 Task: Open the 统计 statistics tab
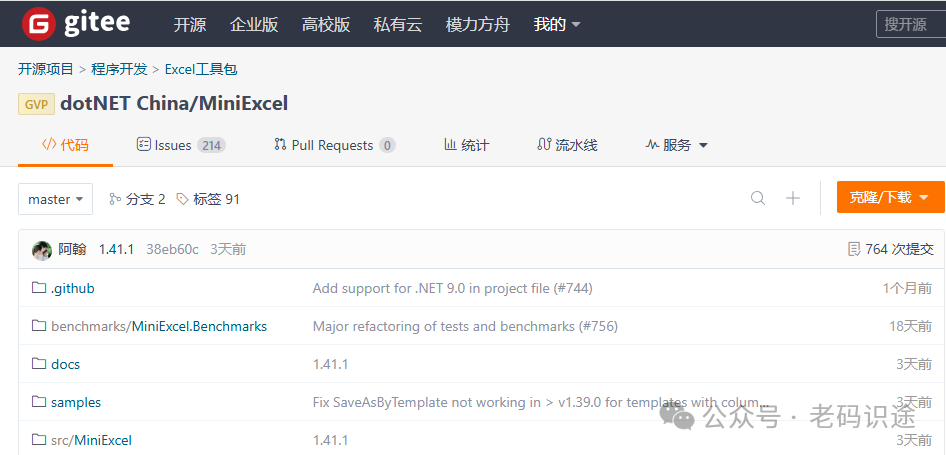[466, 145]
